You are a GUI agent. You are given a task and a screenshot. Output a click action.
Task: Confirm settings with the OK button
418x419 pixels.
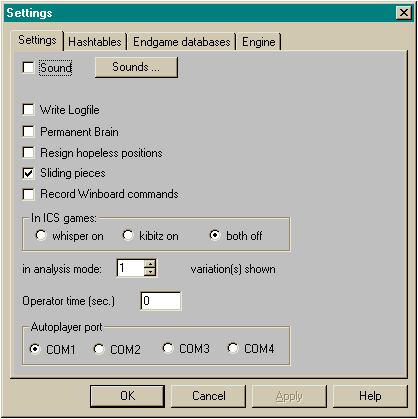[x=128, y=396]
